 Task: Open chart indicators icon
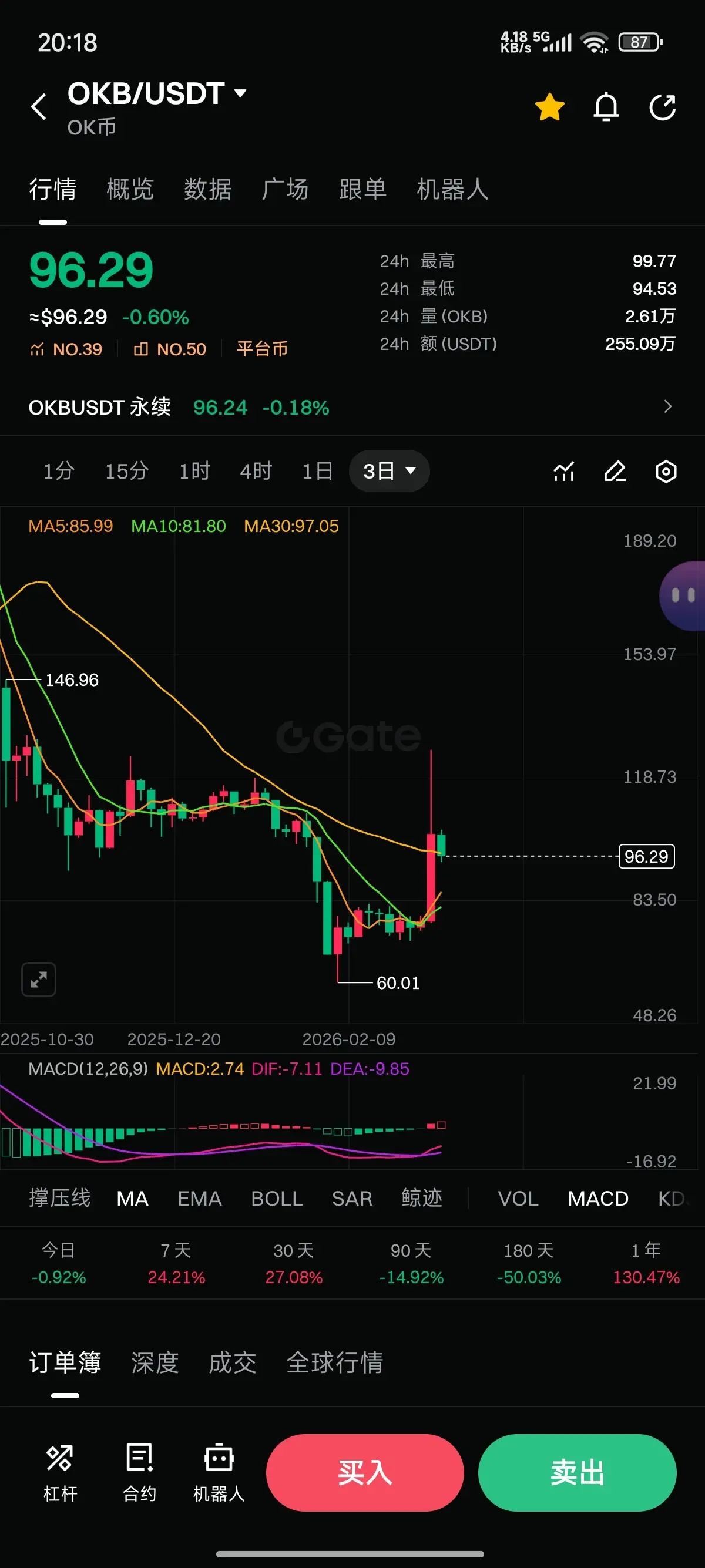(x=564, y=471)
